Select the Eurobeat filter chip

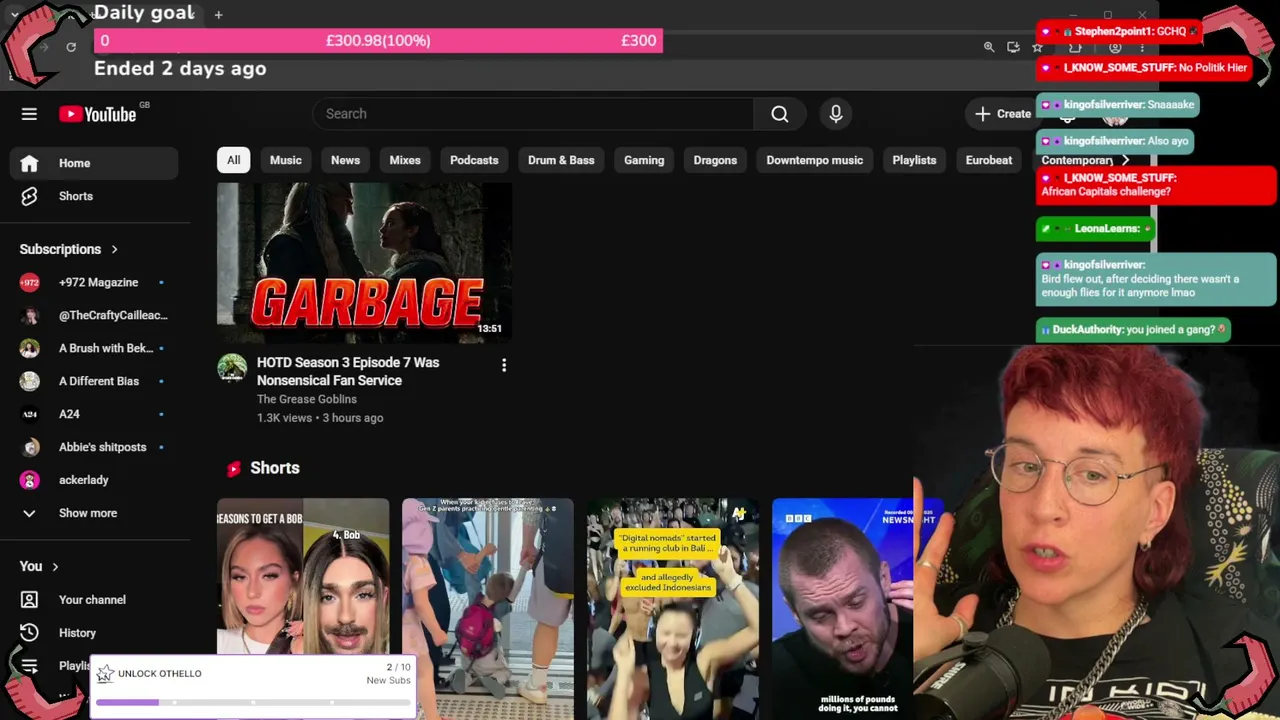click(989, 160)
